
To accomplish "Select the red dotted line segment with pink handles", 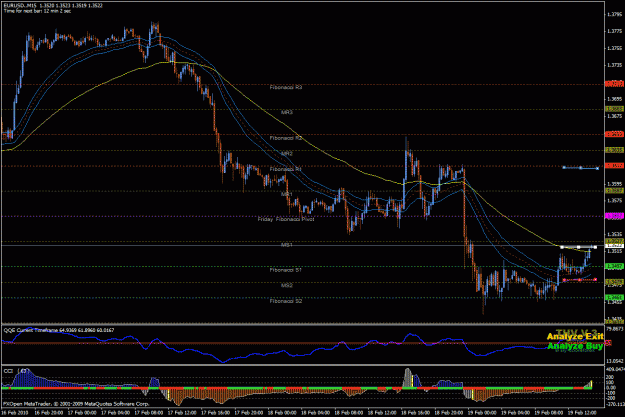I will click(x=580, y=280).
